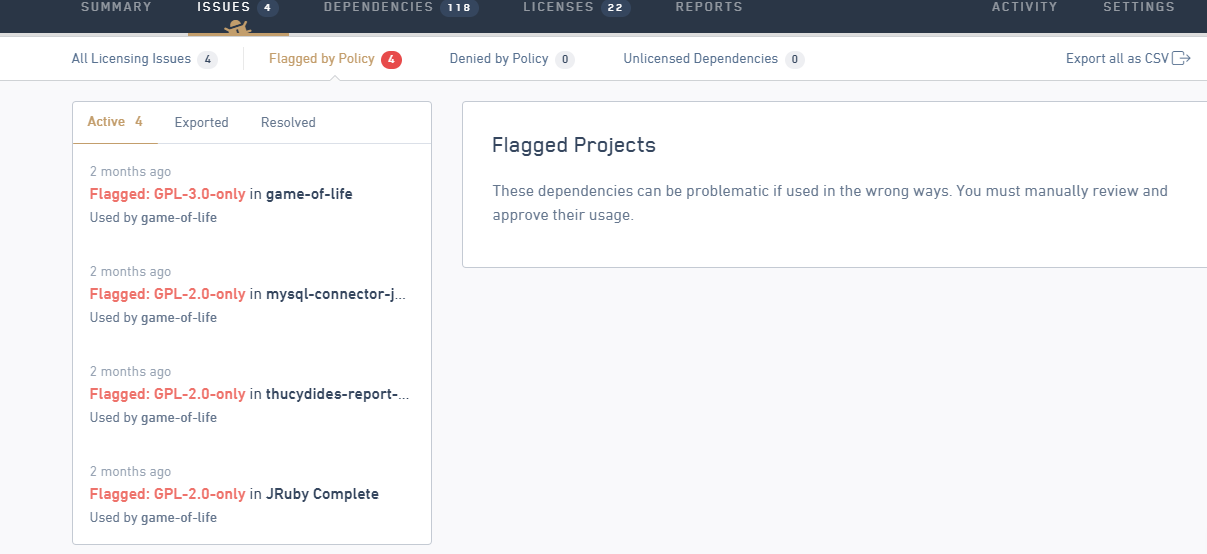The height and width of the screenshot is (554, 1207).
Task: Show Unlicensed Dependencies issues
Action: point(714,59)
